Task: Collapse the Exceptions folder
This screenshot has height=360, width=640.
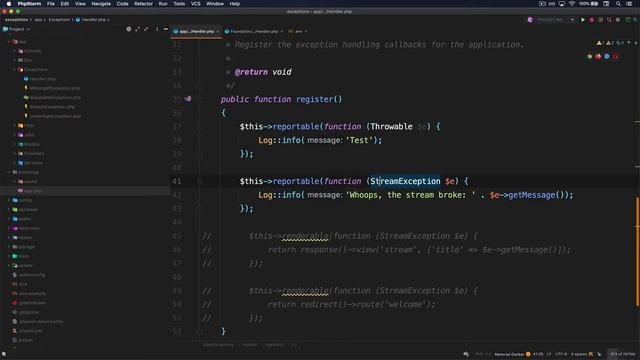Action: click(x=15, y=70)
